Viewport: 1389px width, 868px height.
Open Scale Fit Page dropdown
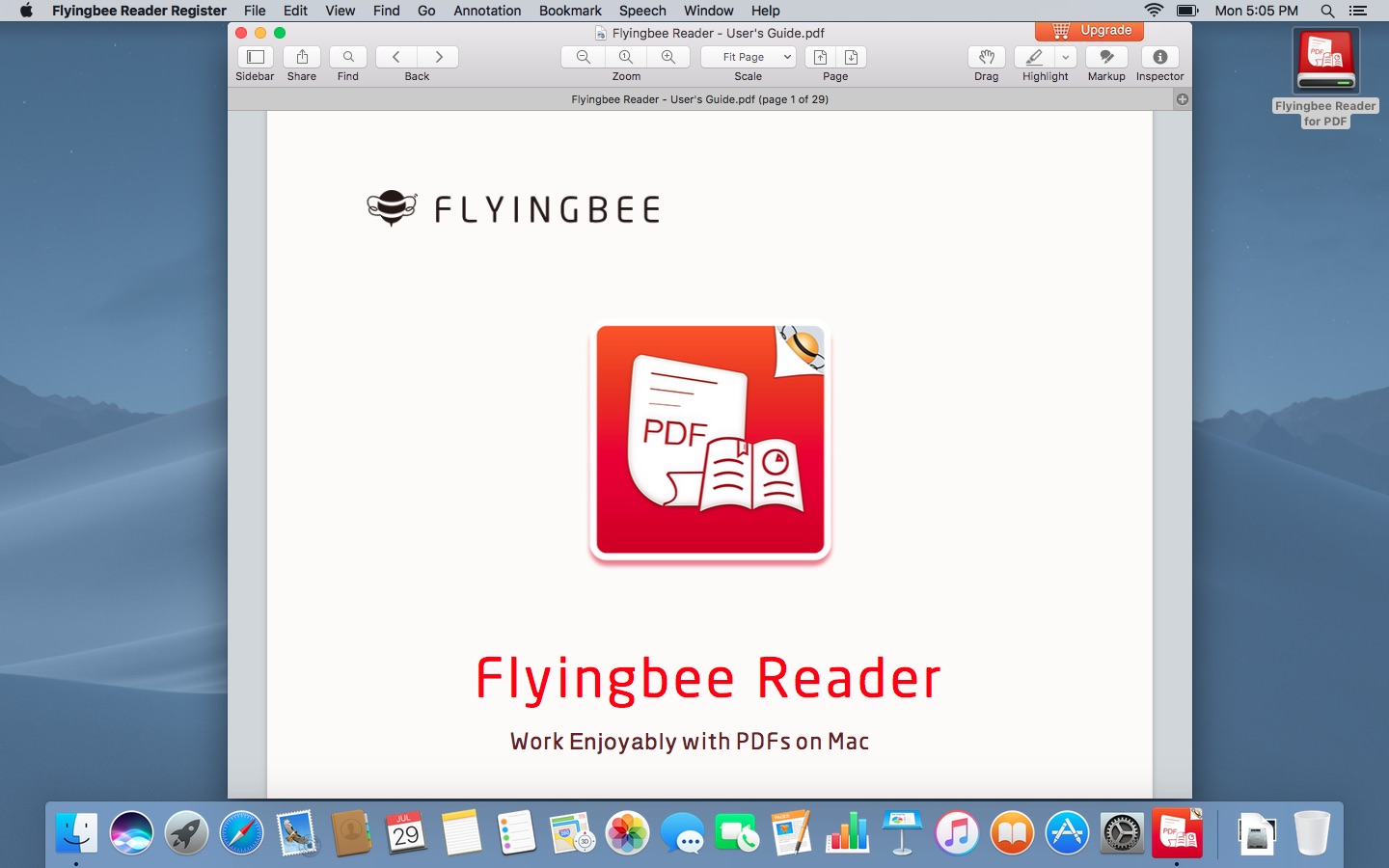(749, 57)
